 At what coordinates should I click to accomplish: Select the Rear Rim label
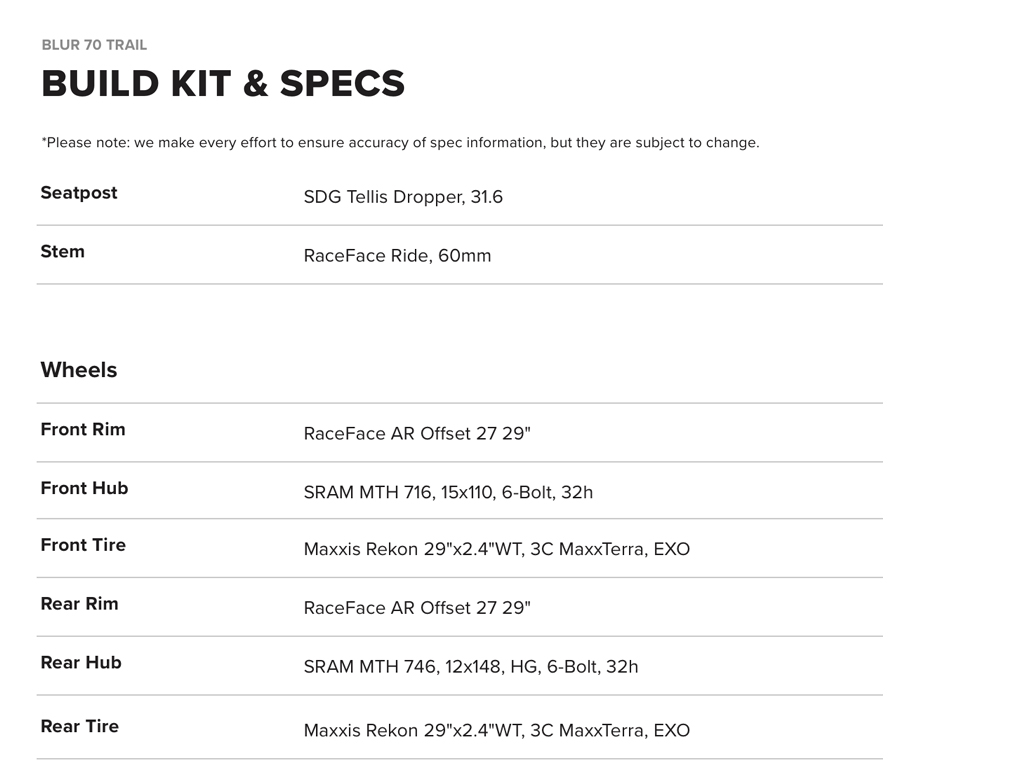[x=79, y=604]
